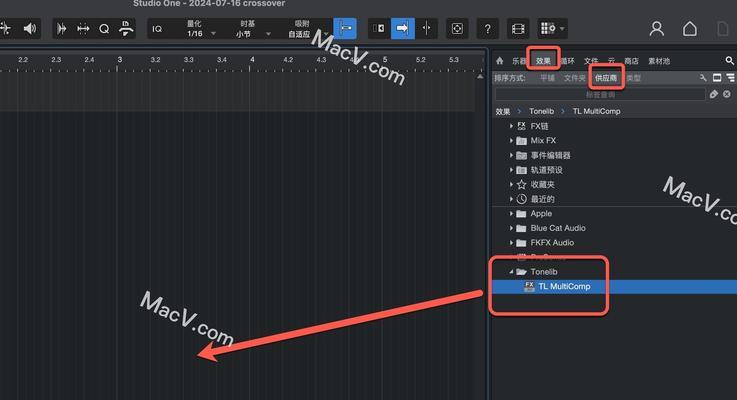Select the Listen speaker tool
The width and height of the screenshot is (737, 400).
point(30,29)
